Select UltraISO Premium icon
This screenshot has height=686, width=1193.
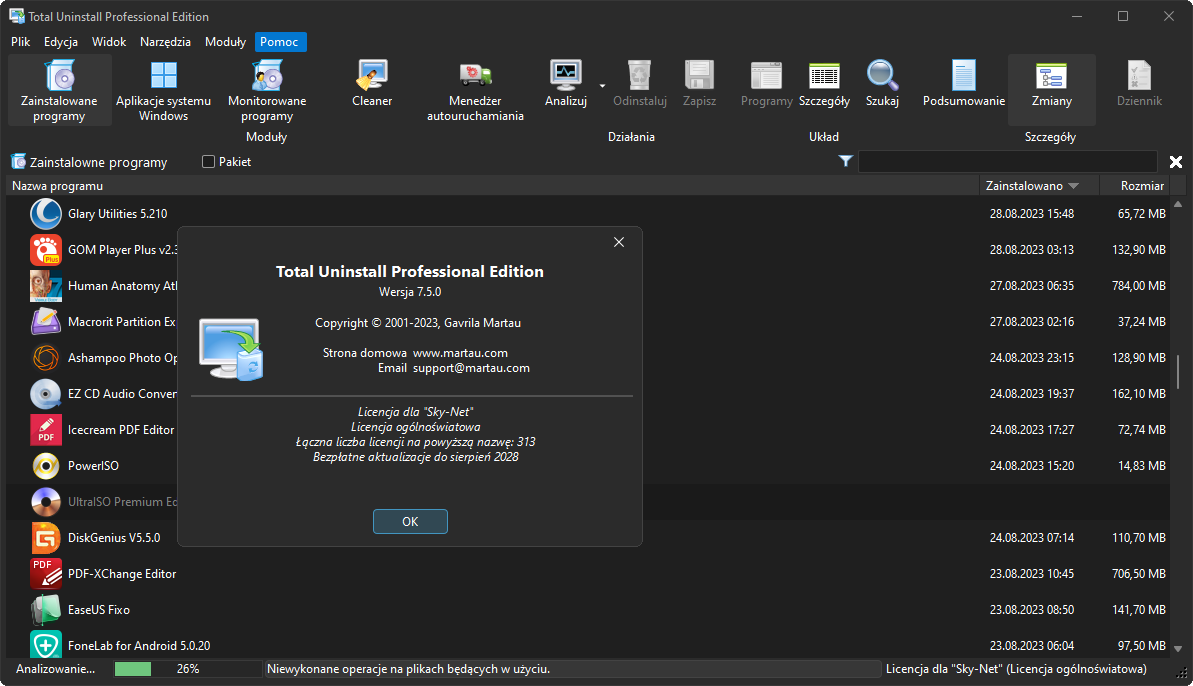46,502
